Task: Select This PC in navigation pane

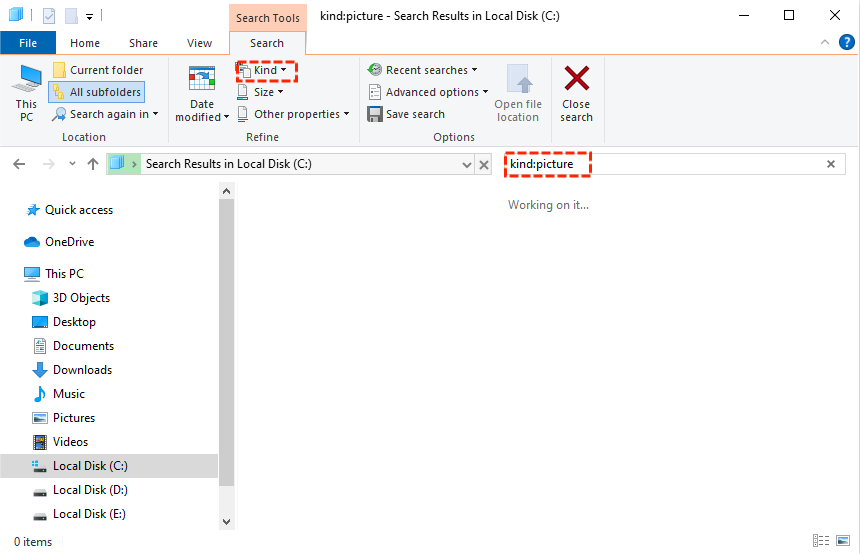Action: (x=54, y=274)
